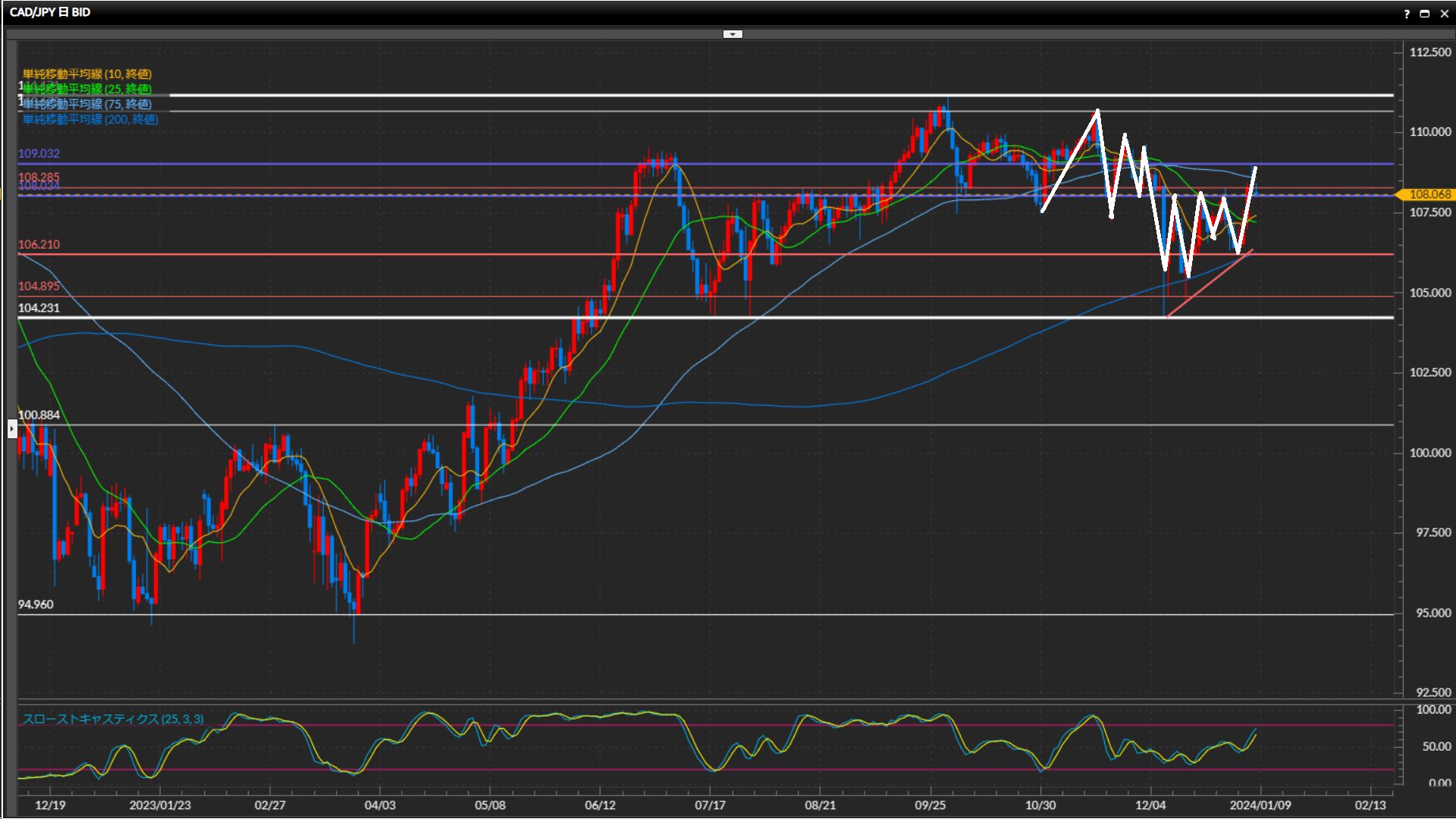Select the 100.884 horizontal line label
This screenshot has height=819, width=1456.
coord(39,415)
